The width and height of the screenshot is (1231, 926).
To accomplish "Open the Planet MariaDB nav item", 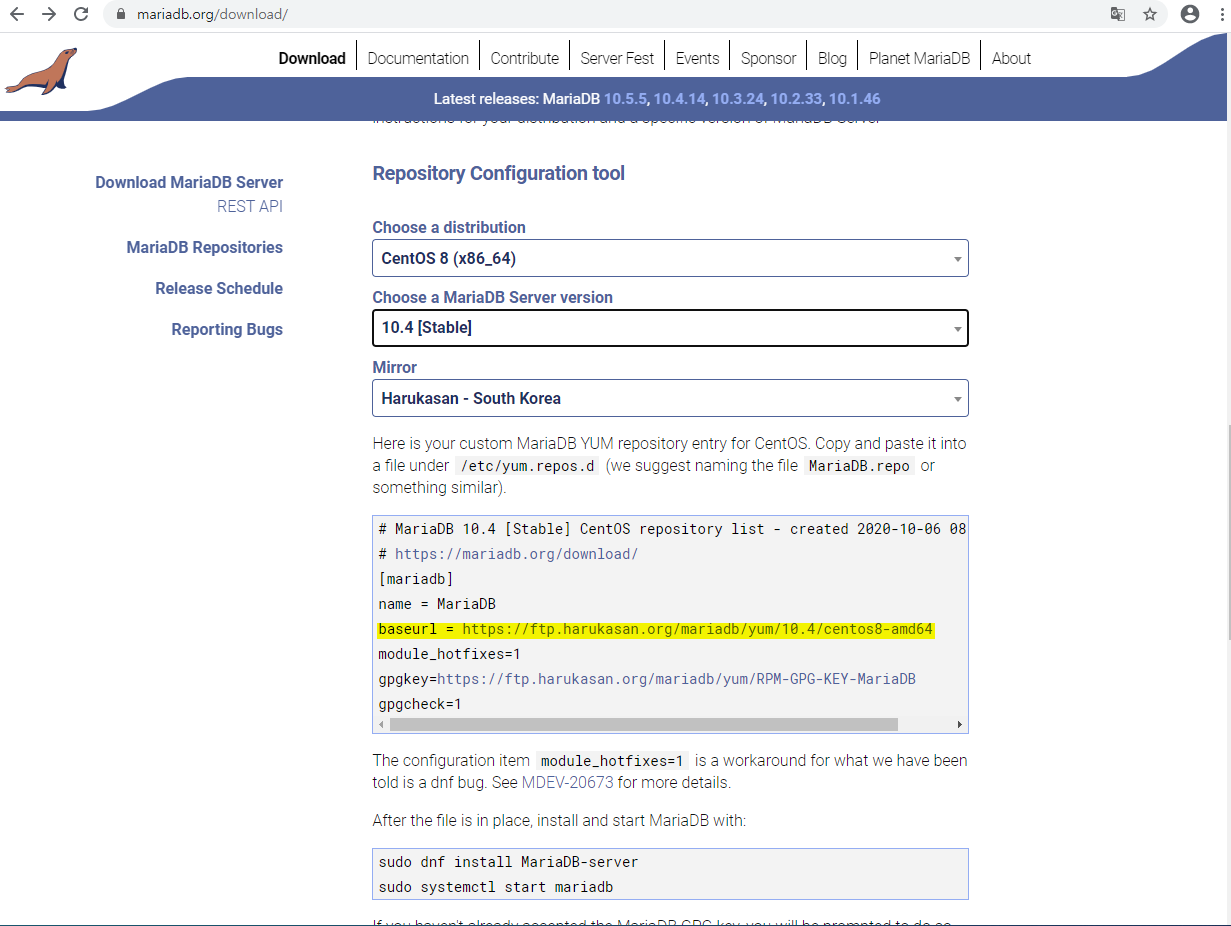I will click(919, 58).
